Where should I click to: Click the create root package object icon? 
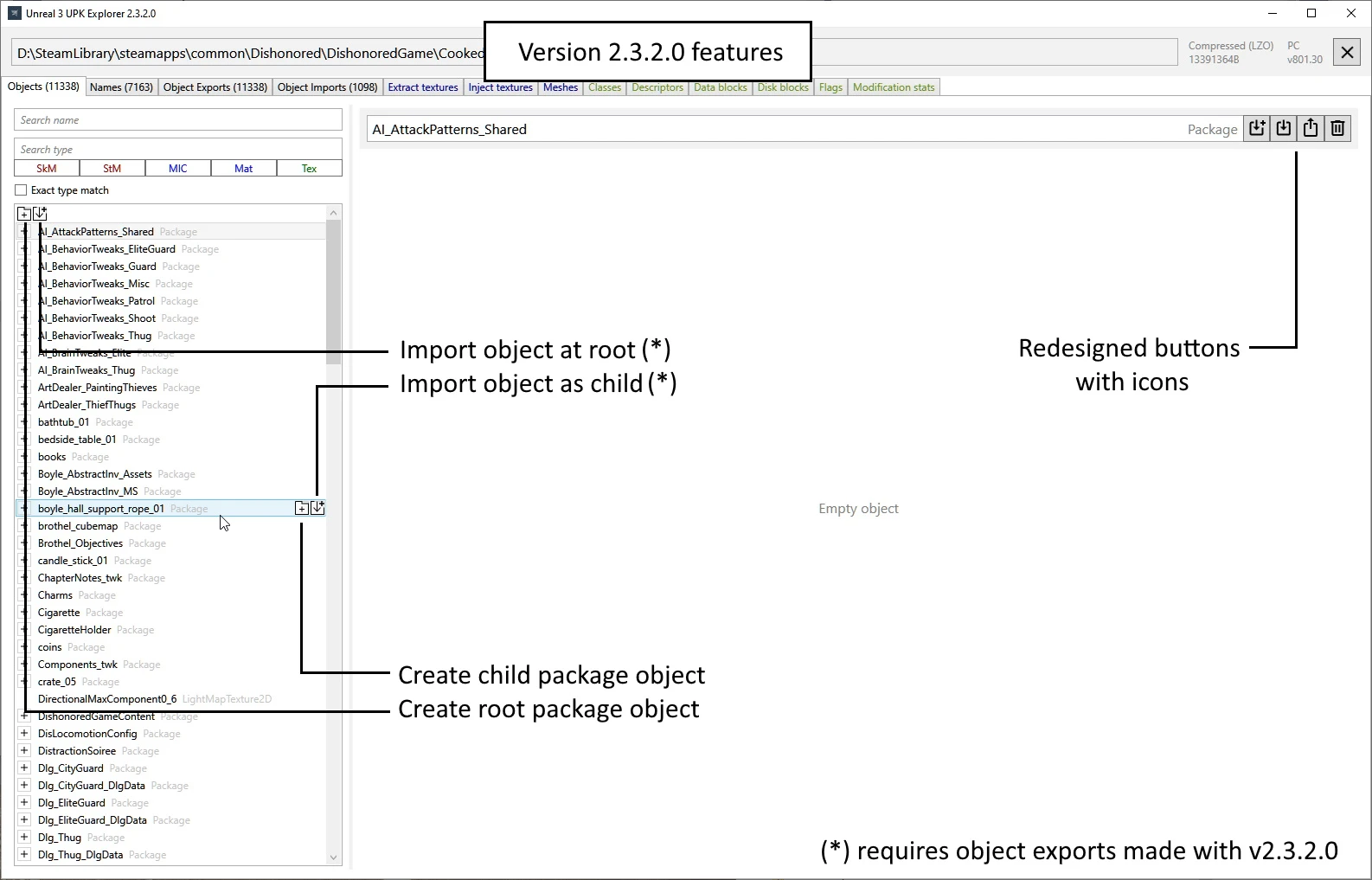tap(24, 214)
